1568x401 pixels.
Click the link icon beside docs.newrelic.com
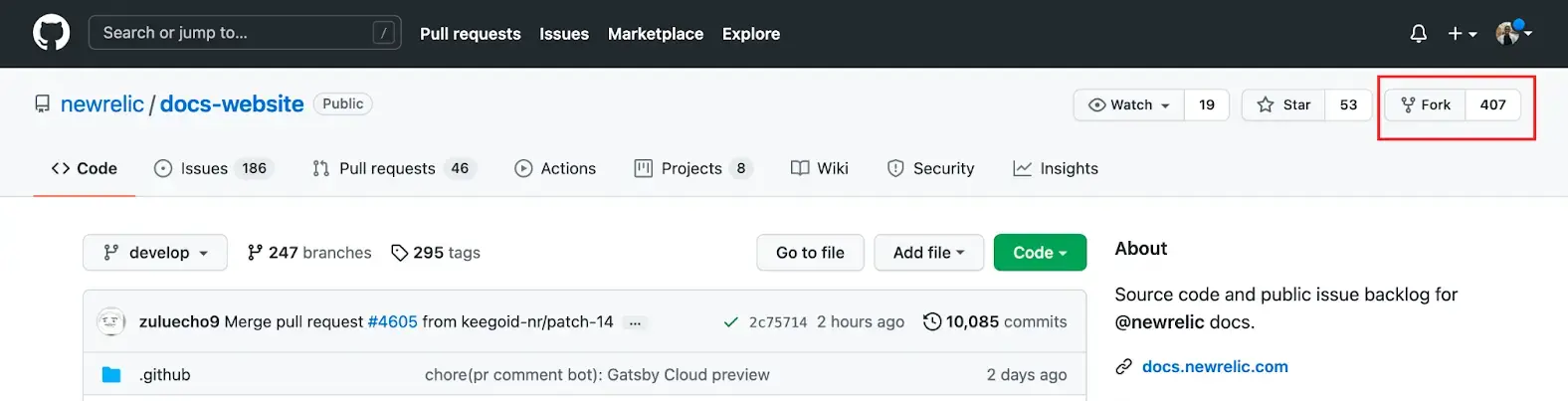(x=1124, y=367)
